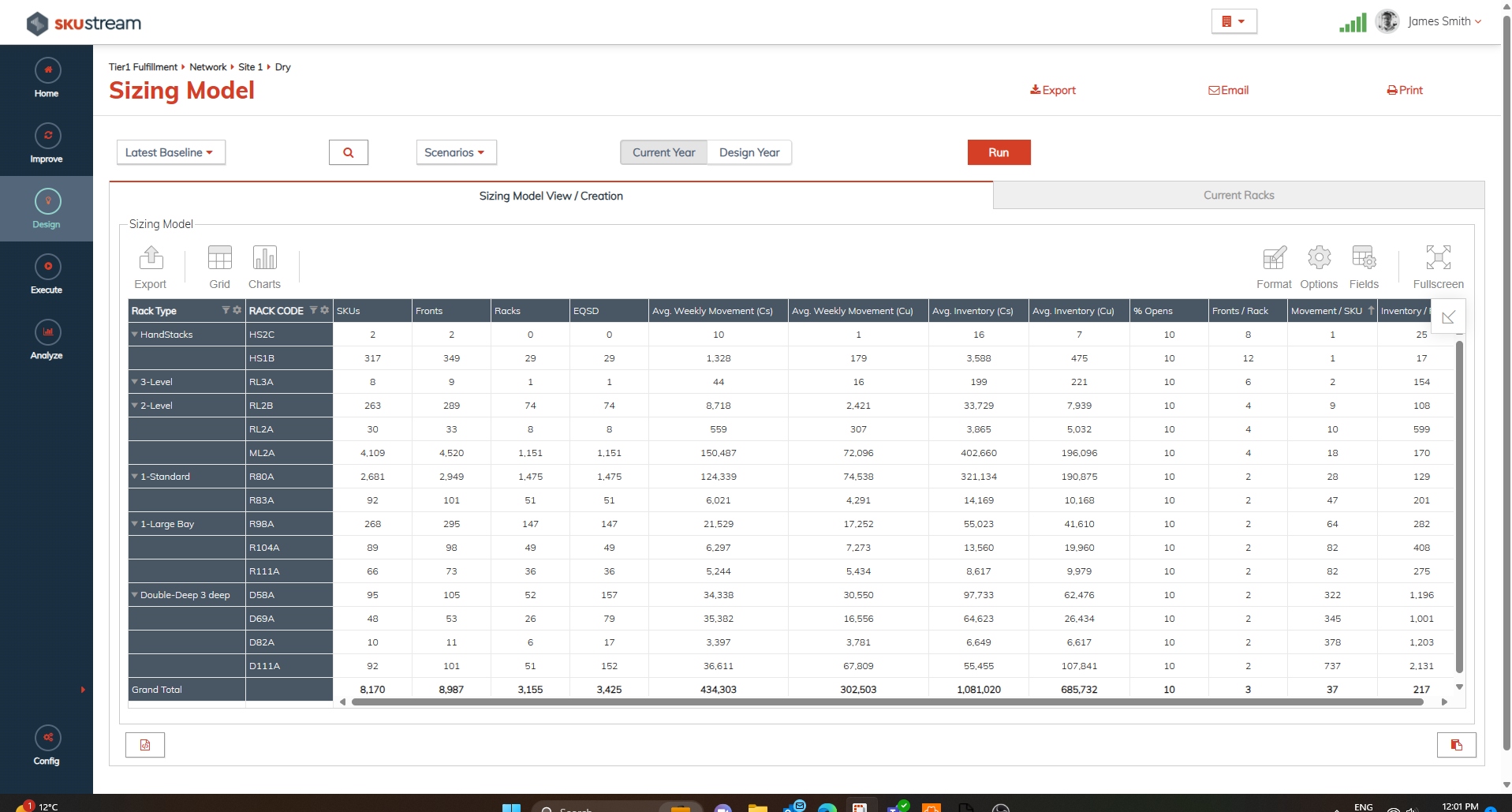The height and width of the screenshot is (812, 1512).
Task: Click the taskbar weather 12°C widget
Action: click(37, 806)
